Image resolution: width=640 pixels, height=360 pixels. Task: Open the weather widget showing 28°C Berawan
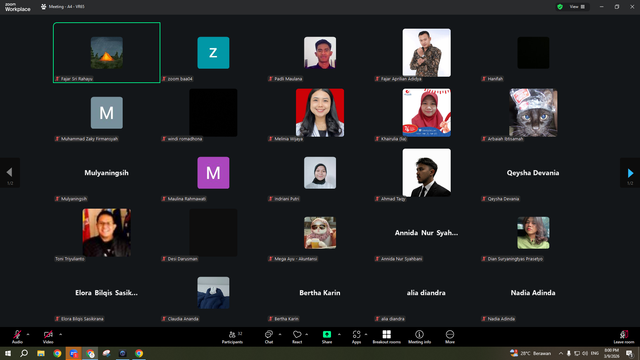pyautogui.click(x=531, y=353)
